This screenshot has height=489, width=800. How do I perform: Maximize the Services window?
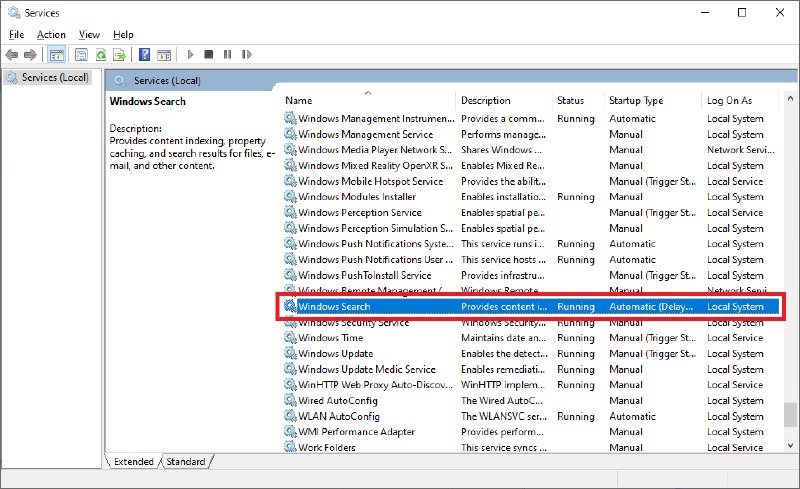(x=742, y=12)
